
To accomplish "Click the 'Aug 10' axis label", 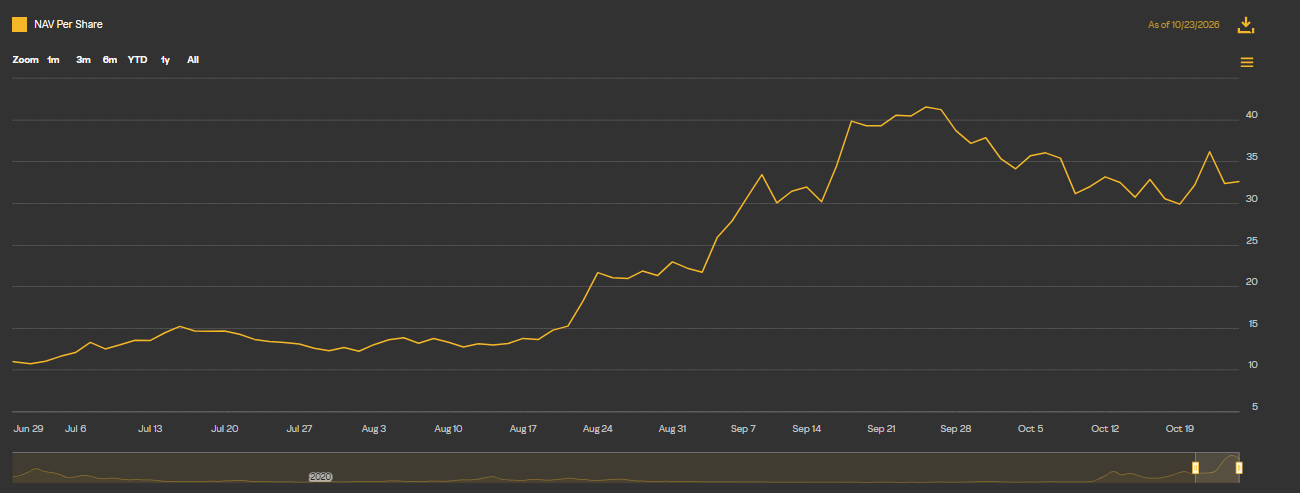I will (448, 428).
